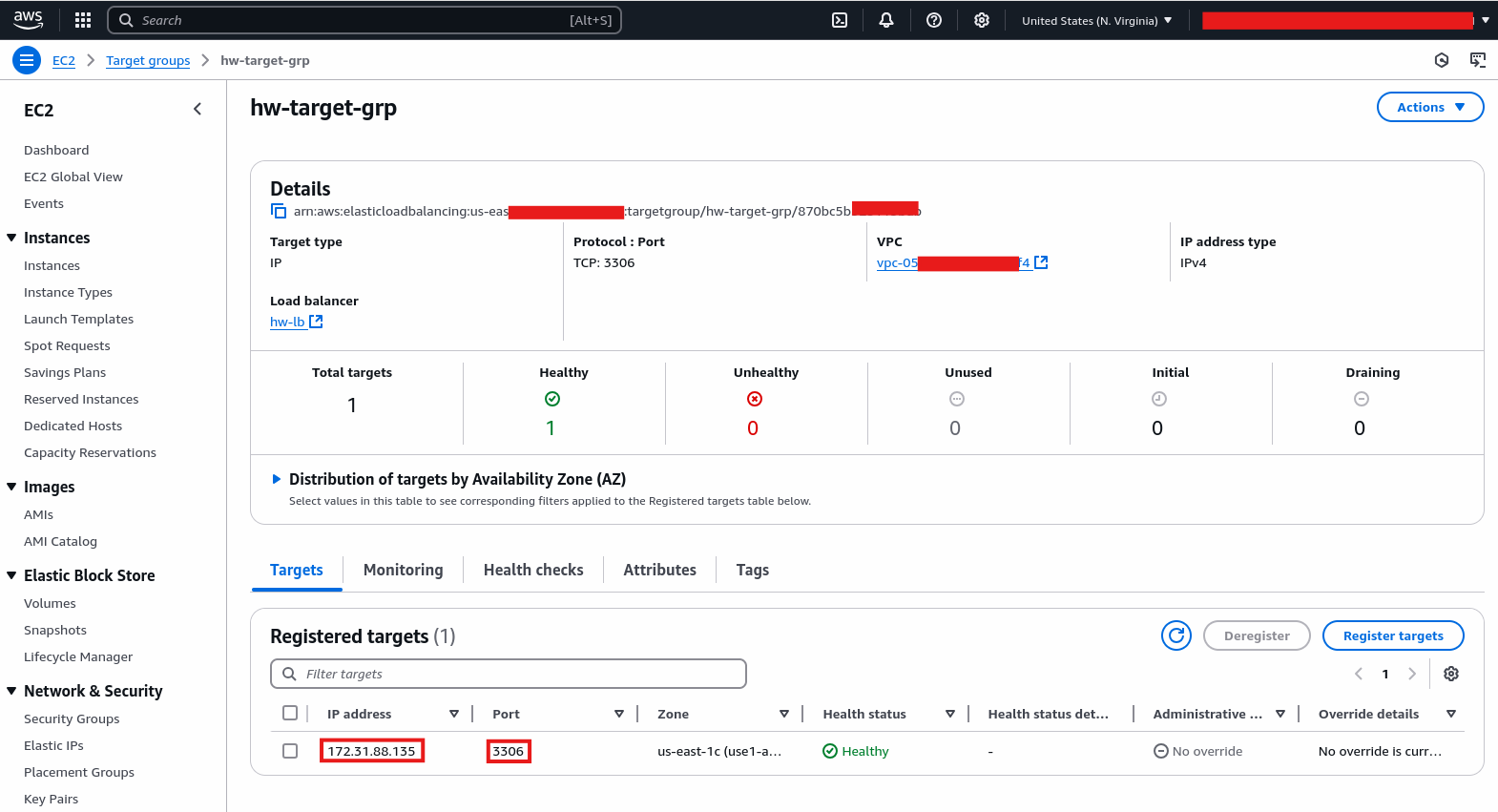Open the notifications bell
Image resolution: width=1498 pixels, height=812 pixels.
[886, 20]
